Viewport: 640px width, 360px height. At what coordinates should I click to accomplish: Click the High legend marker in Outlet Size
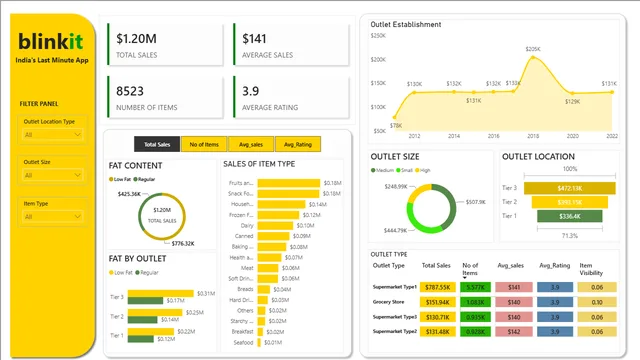coord(417,170)
